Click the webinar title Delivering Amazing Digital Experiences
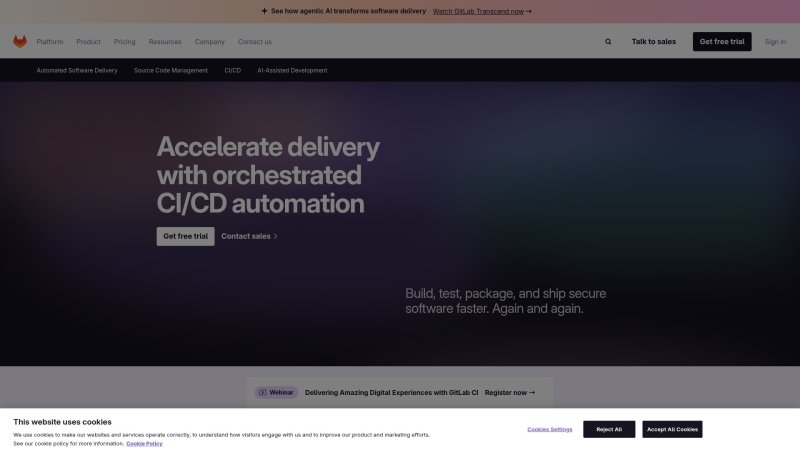 pyautogui.click(x=391, y=392)
